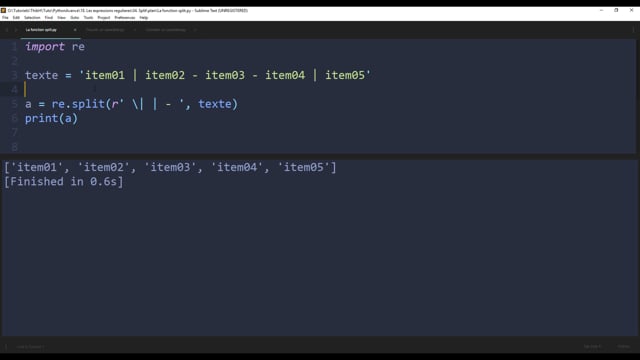The height and width of the screenshot is (360, 640).
Task: Restore down the Sublime Text window
Action: (616, 10)
